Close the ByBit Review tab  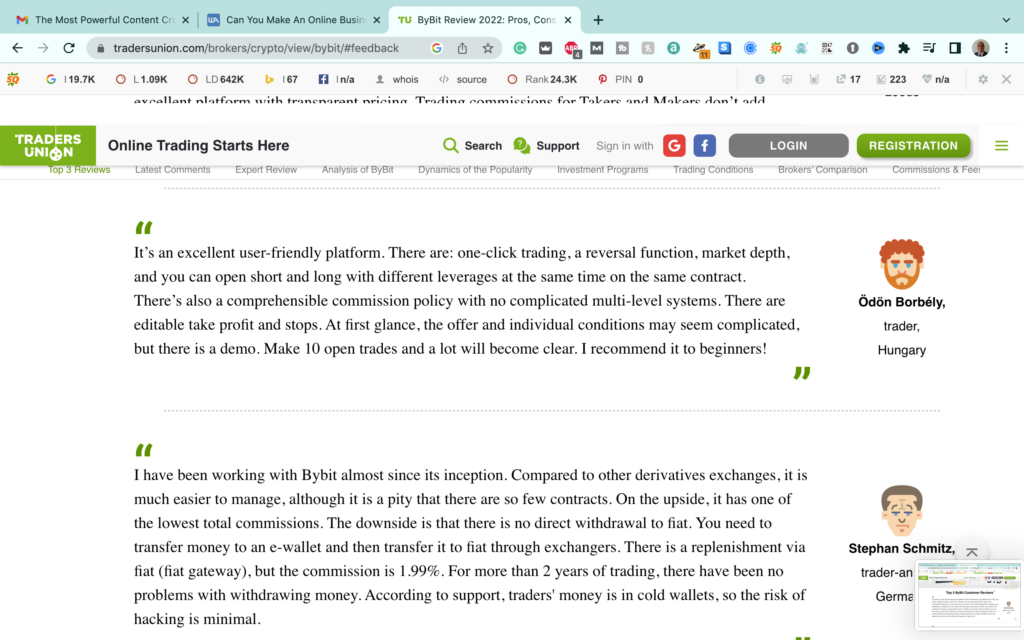(x=568, y=20)
